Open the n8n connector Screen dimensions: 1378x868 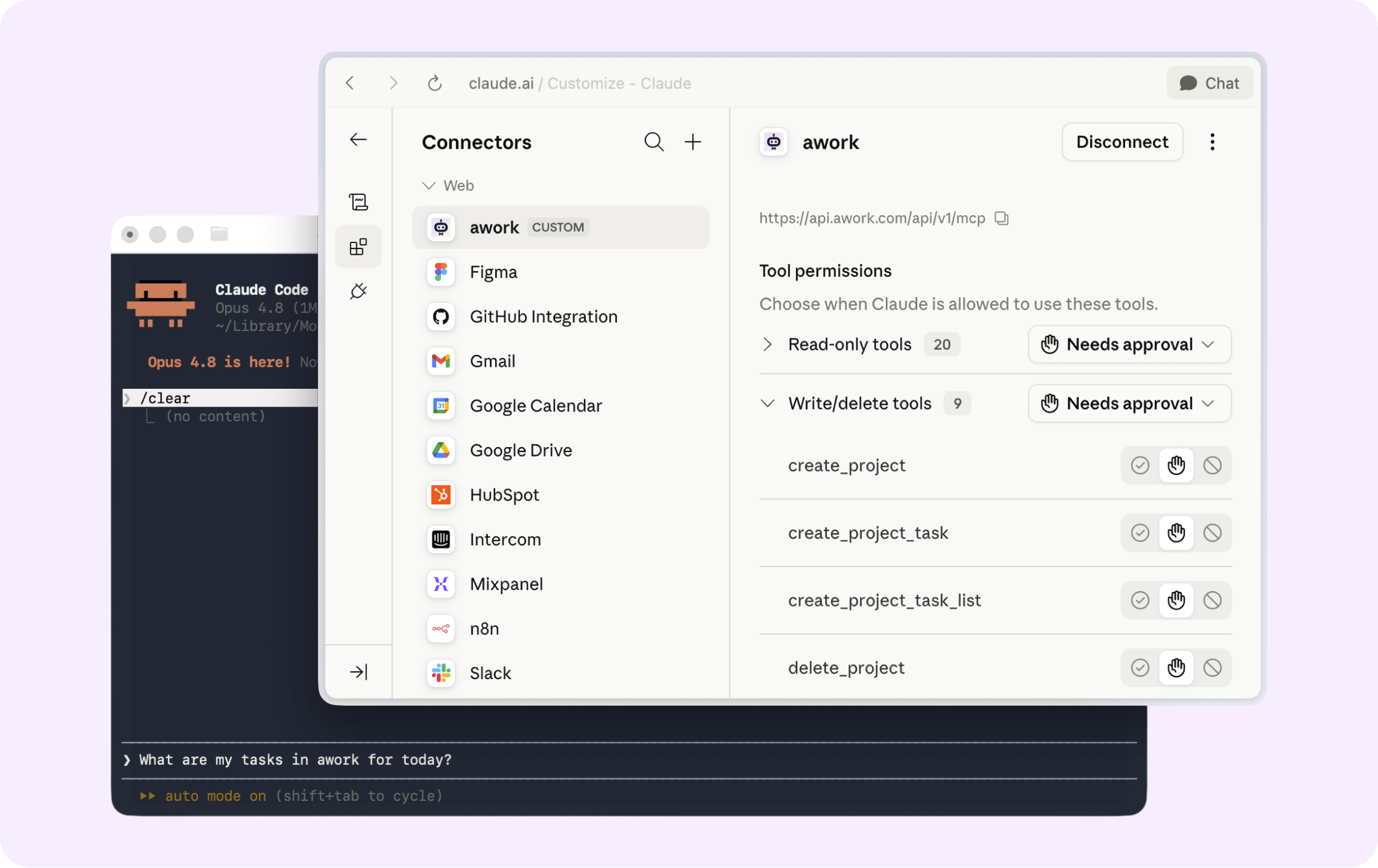tap(560, 629)
